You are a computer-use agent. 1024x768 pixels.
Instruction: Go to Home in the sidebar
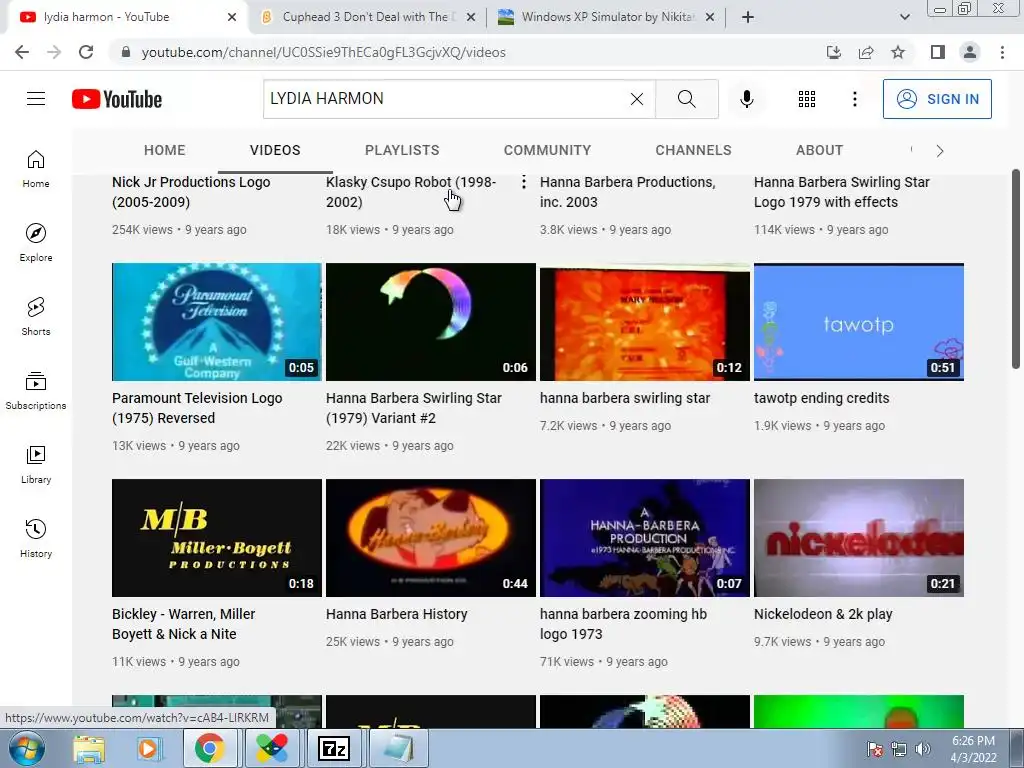pyautogui.click(x=36, y=169)
